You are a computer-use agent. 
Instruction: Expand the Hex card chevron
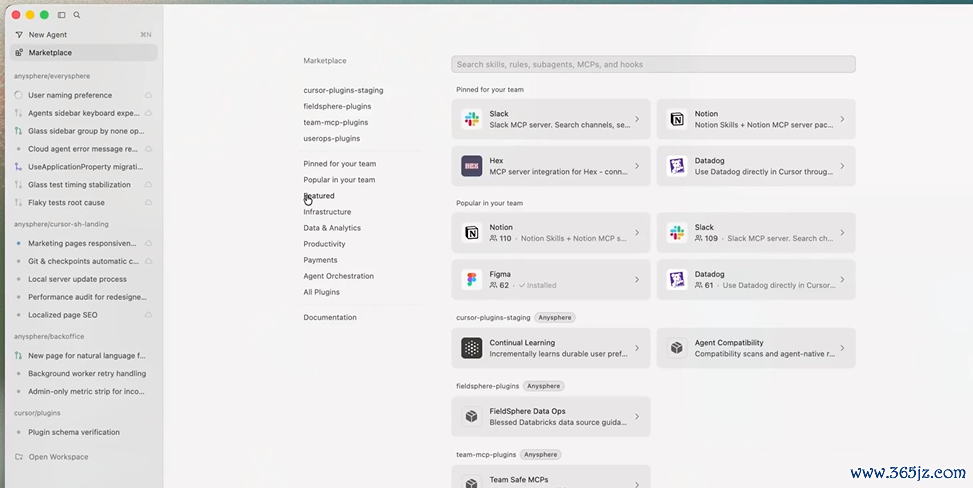637,166
